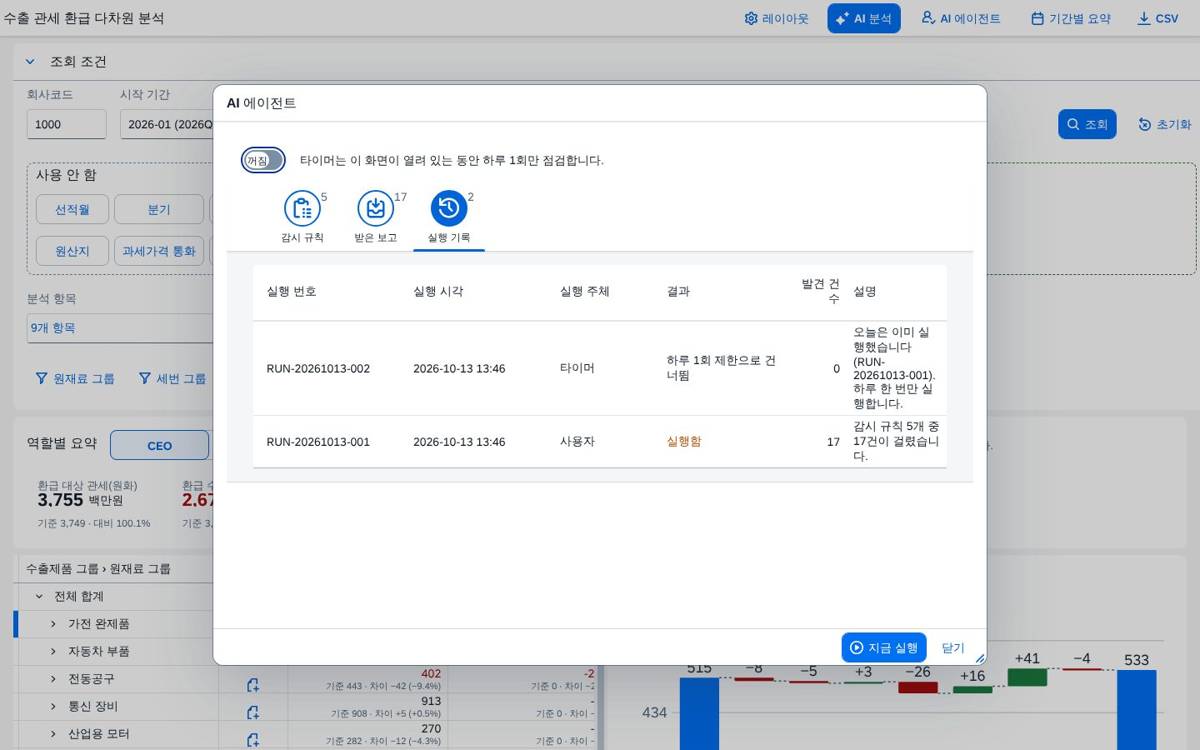Open the 시작 기간 2026-01 field
Viewport: 1200px width, 750px height.
(x=167, y=124)
